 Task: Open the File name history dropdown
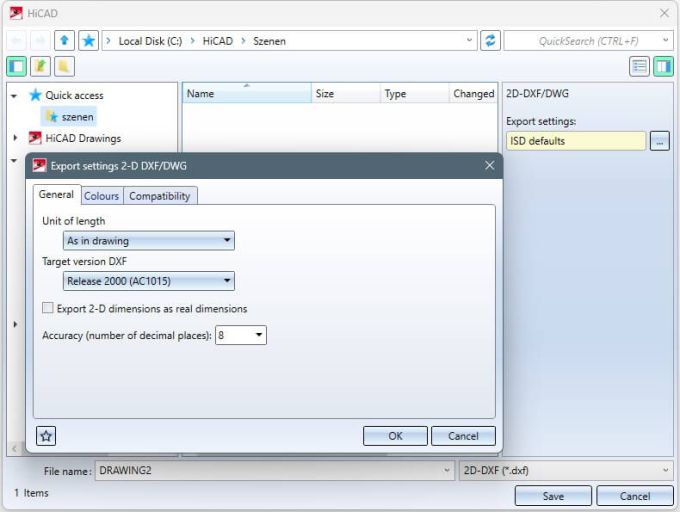(447, 470)
